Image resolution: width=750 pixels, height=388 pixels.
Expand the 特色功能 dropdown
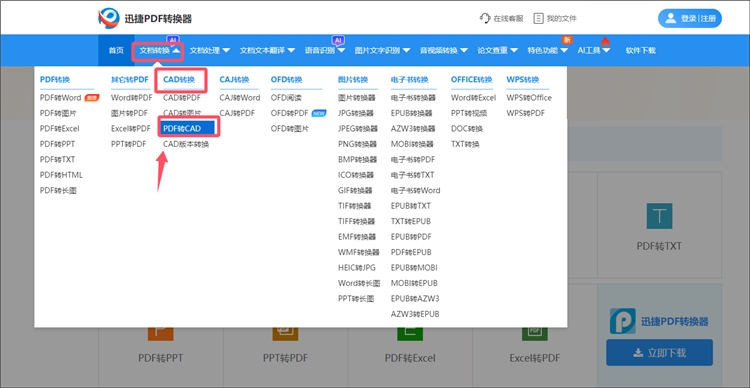(x=548, y=50)
